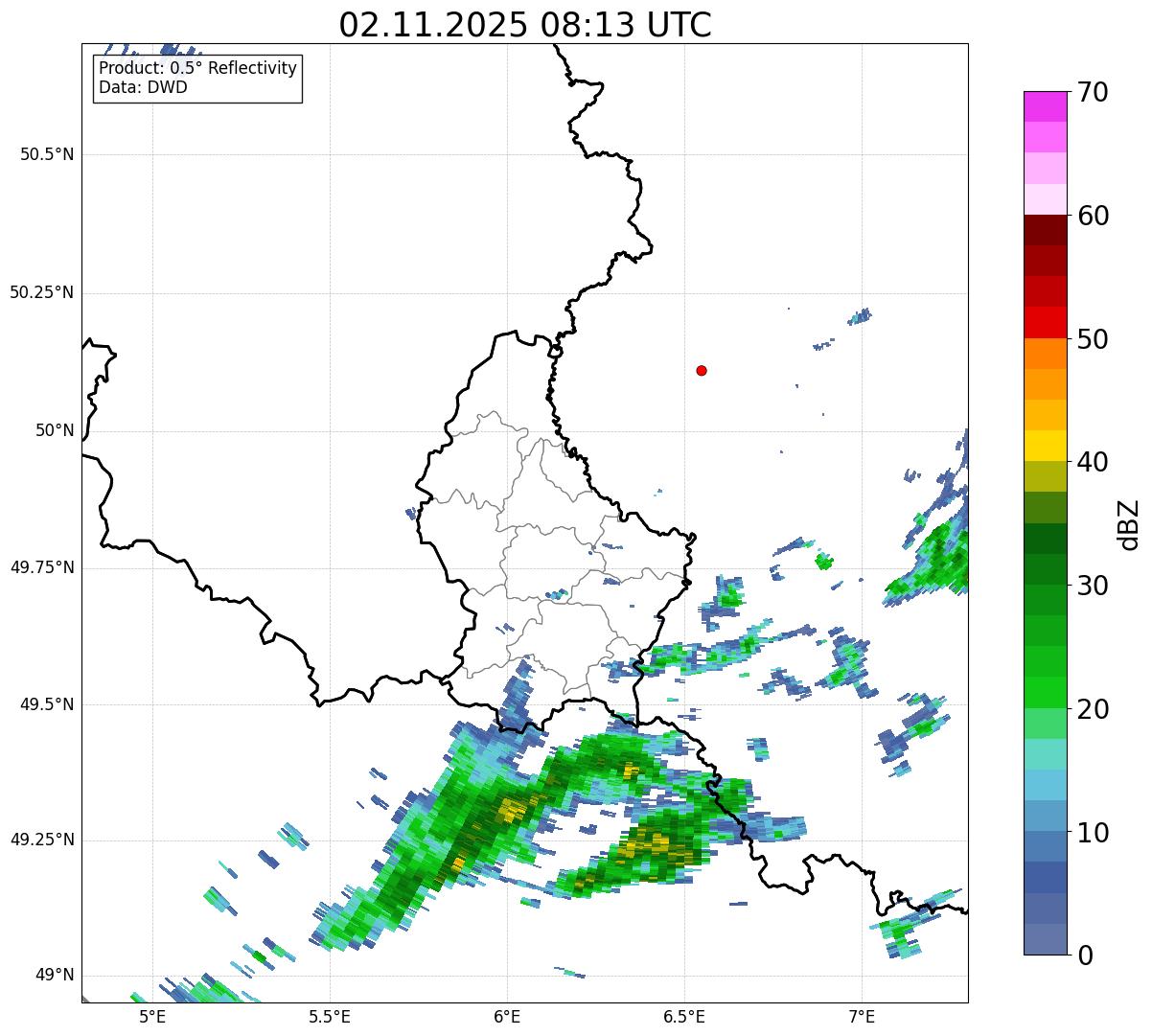Screen dimensions: 1152x1036
Task: Click the bright green colorbar segment above 20
Action: [x=1045, y=693]
